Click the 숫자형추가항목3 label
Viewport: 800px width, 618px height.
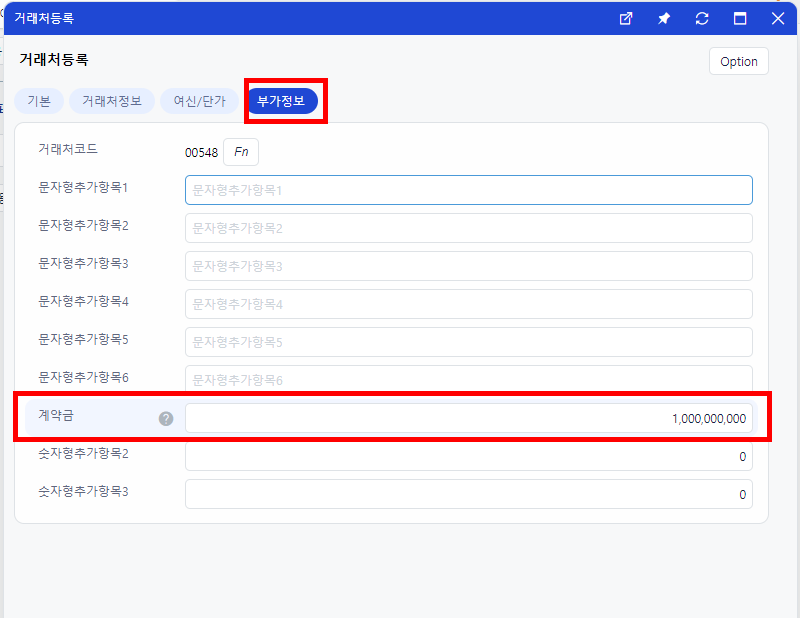83,491
